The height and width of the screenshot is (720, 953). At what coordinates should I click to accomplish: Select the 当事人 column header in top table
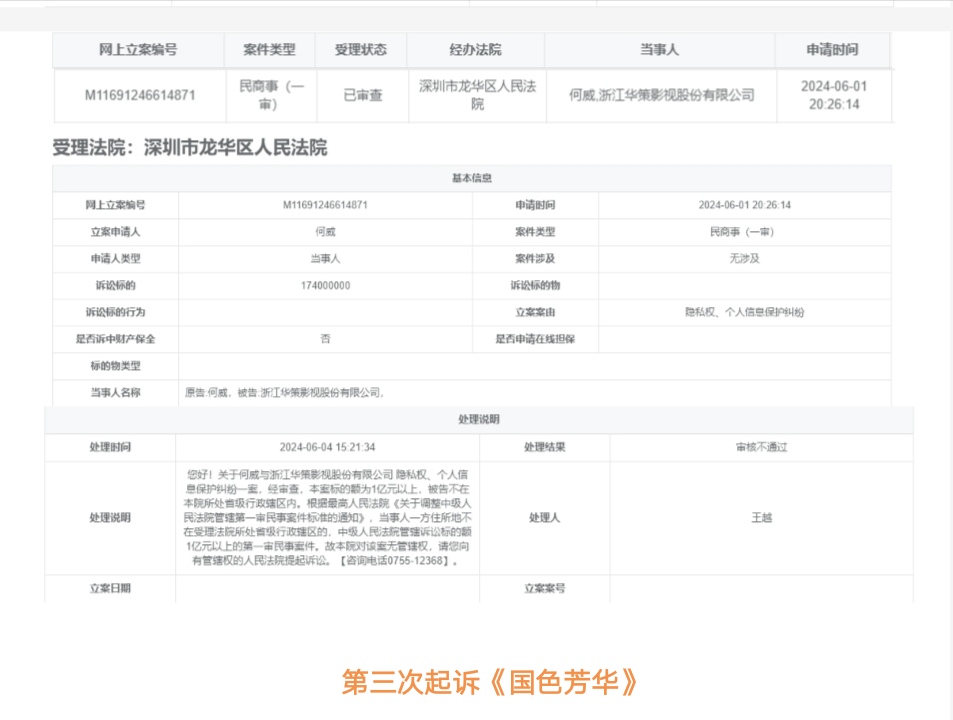(659, 50)
